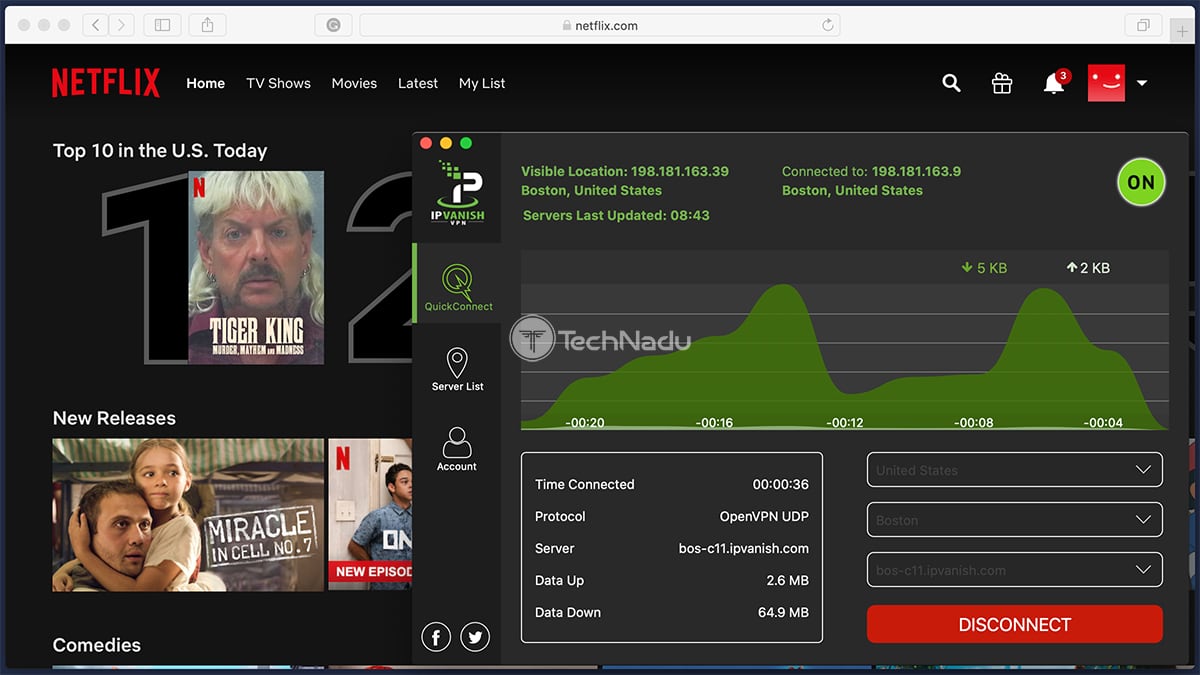Click the 5 KB download rate
The image size is (1200, 675).
[984, 268]
